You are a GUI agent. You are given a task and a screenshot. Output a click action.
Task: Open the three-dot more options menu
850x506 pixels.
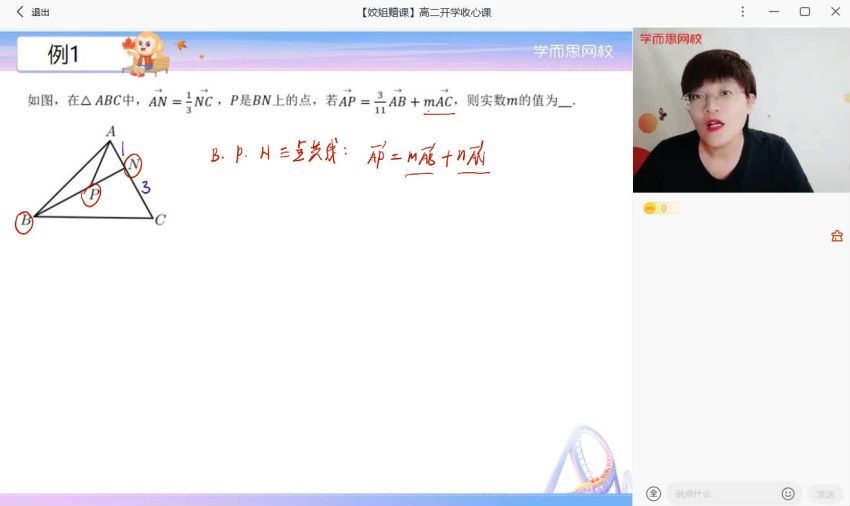(743, 11)
